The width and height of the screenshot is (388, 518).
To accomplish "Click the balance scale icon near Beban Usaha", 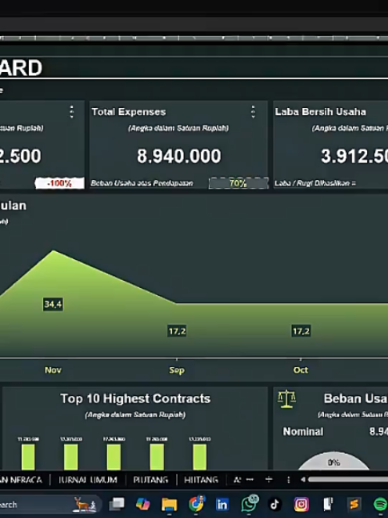I will tap(287, 399).
